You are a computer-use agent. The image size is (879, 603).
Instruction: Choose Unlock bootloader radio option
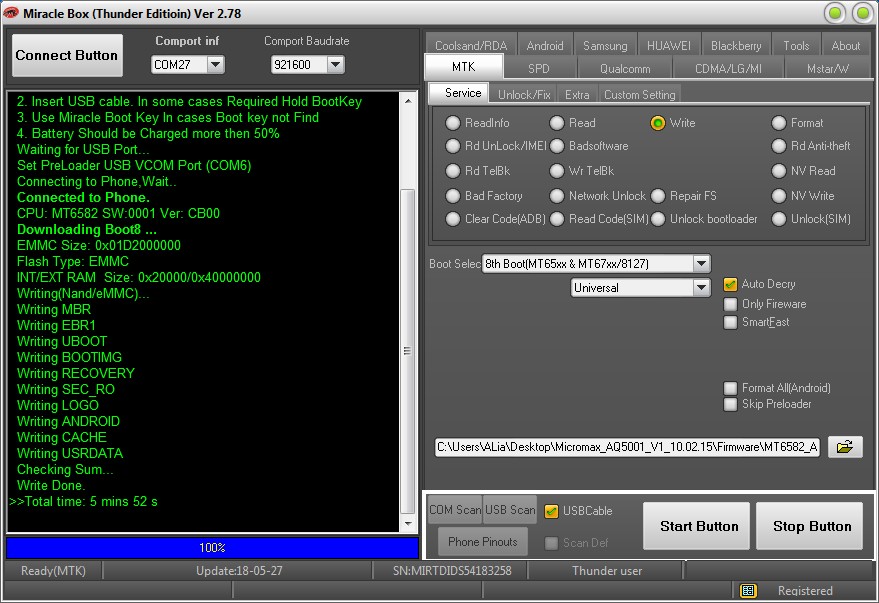(x=658, y=219)
